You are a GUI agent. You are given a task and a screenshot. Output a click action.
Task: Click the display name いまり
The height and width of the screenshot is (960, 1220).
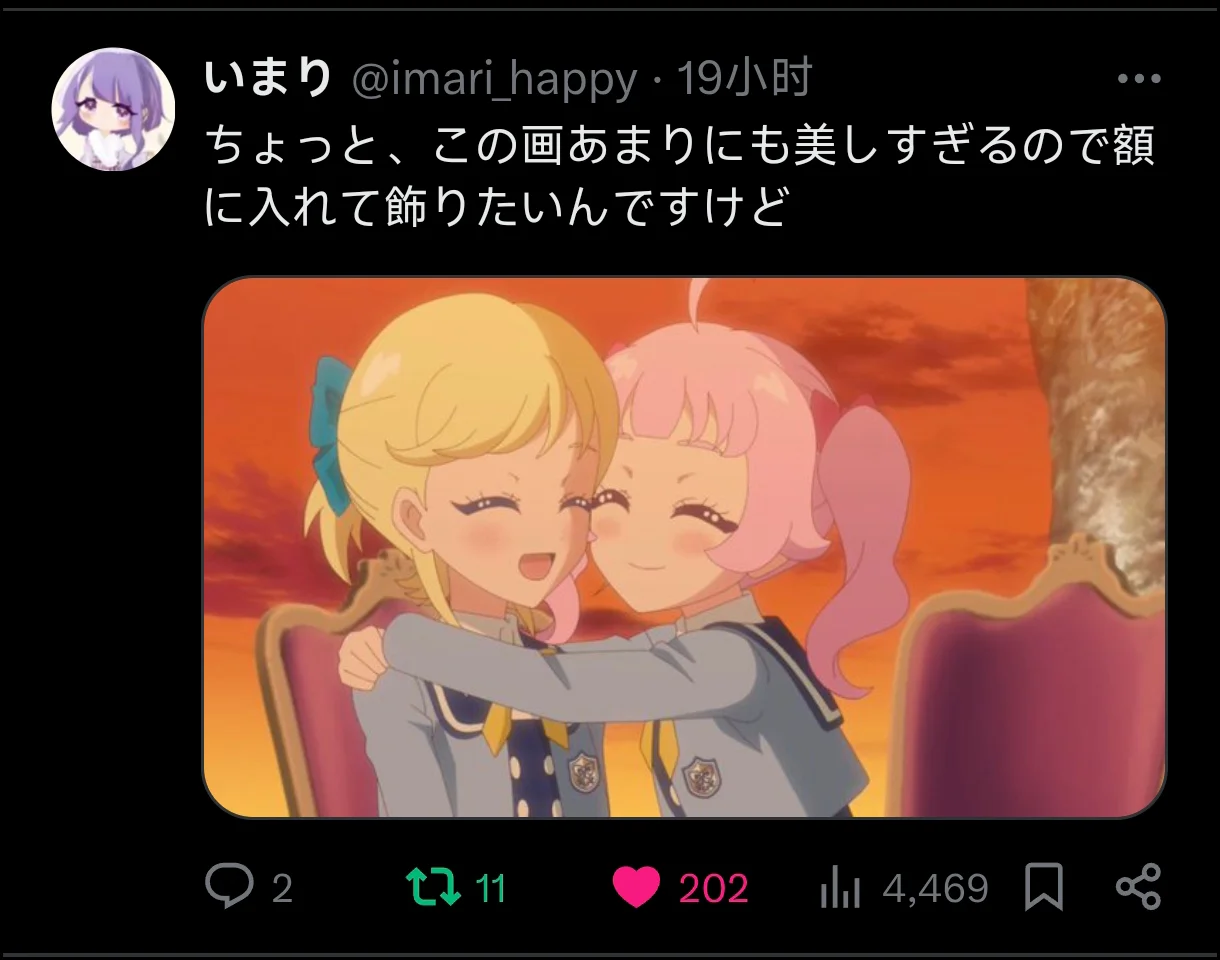(268, 79)
